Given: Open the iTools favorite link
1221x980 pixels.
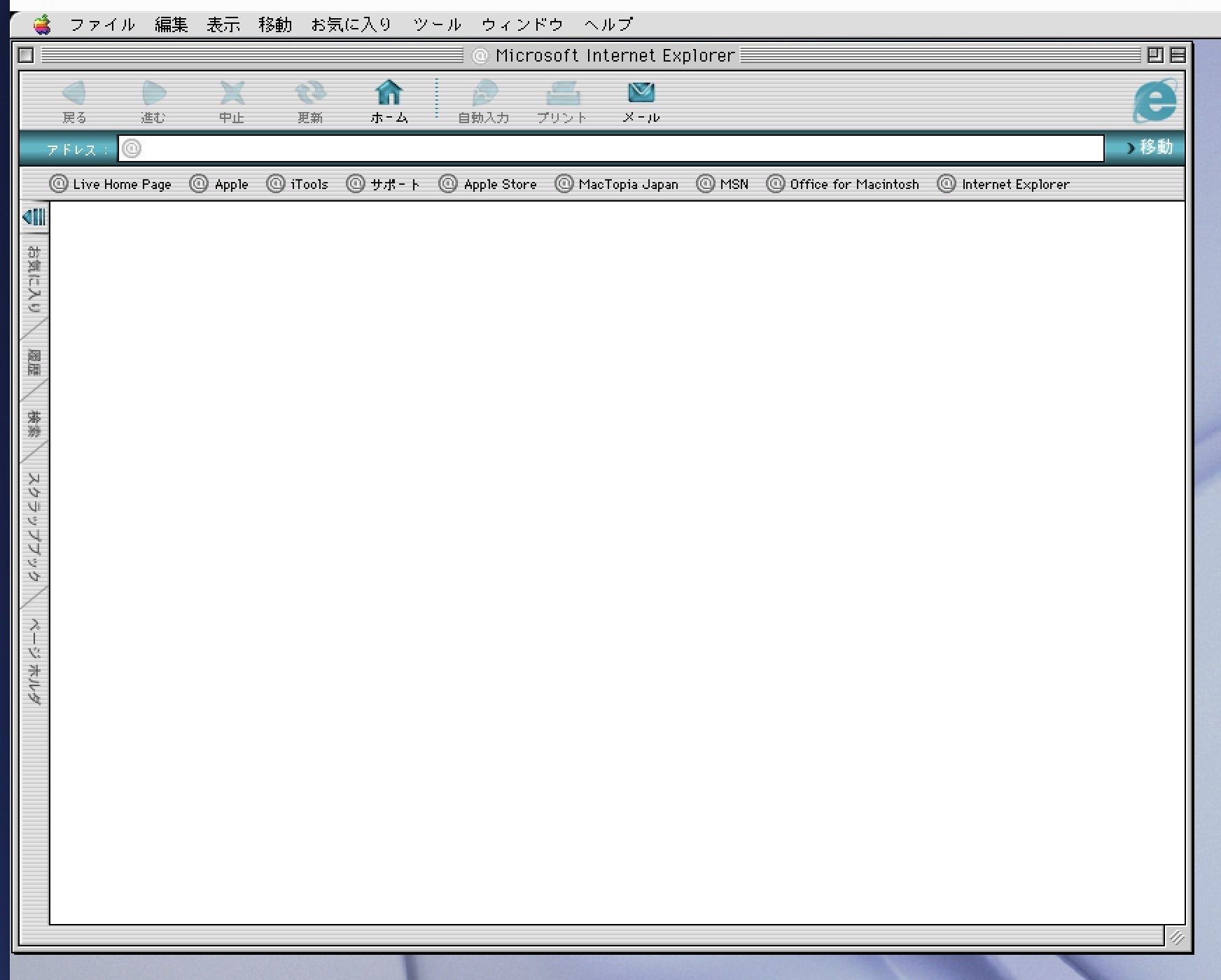Looking at the screenshot, I should coord(298,184).
